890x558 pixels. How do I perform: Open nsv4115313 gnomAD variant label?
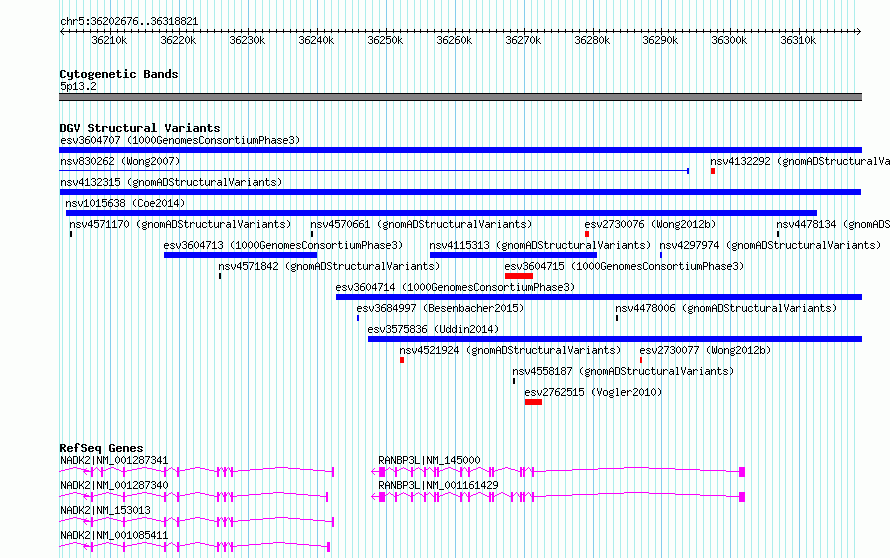pos(540,245)
